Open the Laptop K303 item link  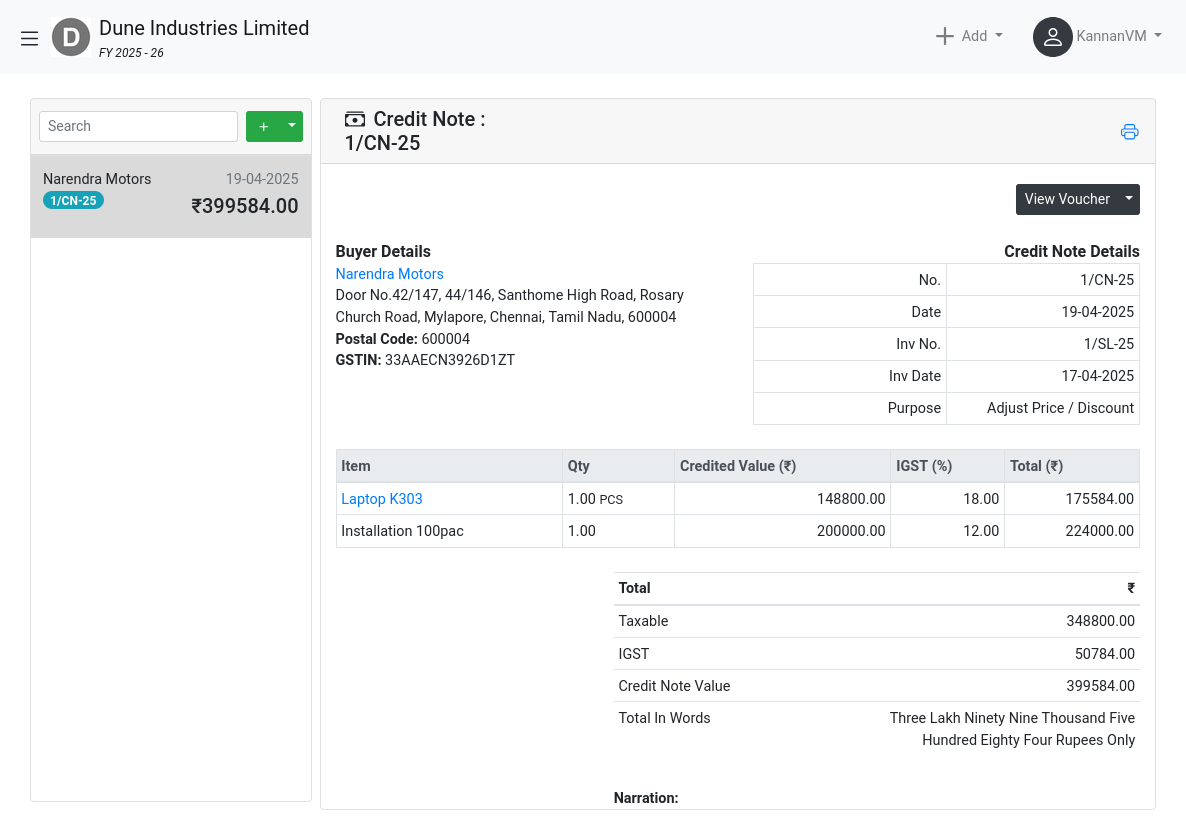382,499
